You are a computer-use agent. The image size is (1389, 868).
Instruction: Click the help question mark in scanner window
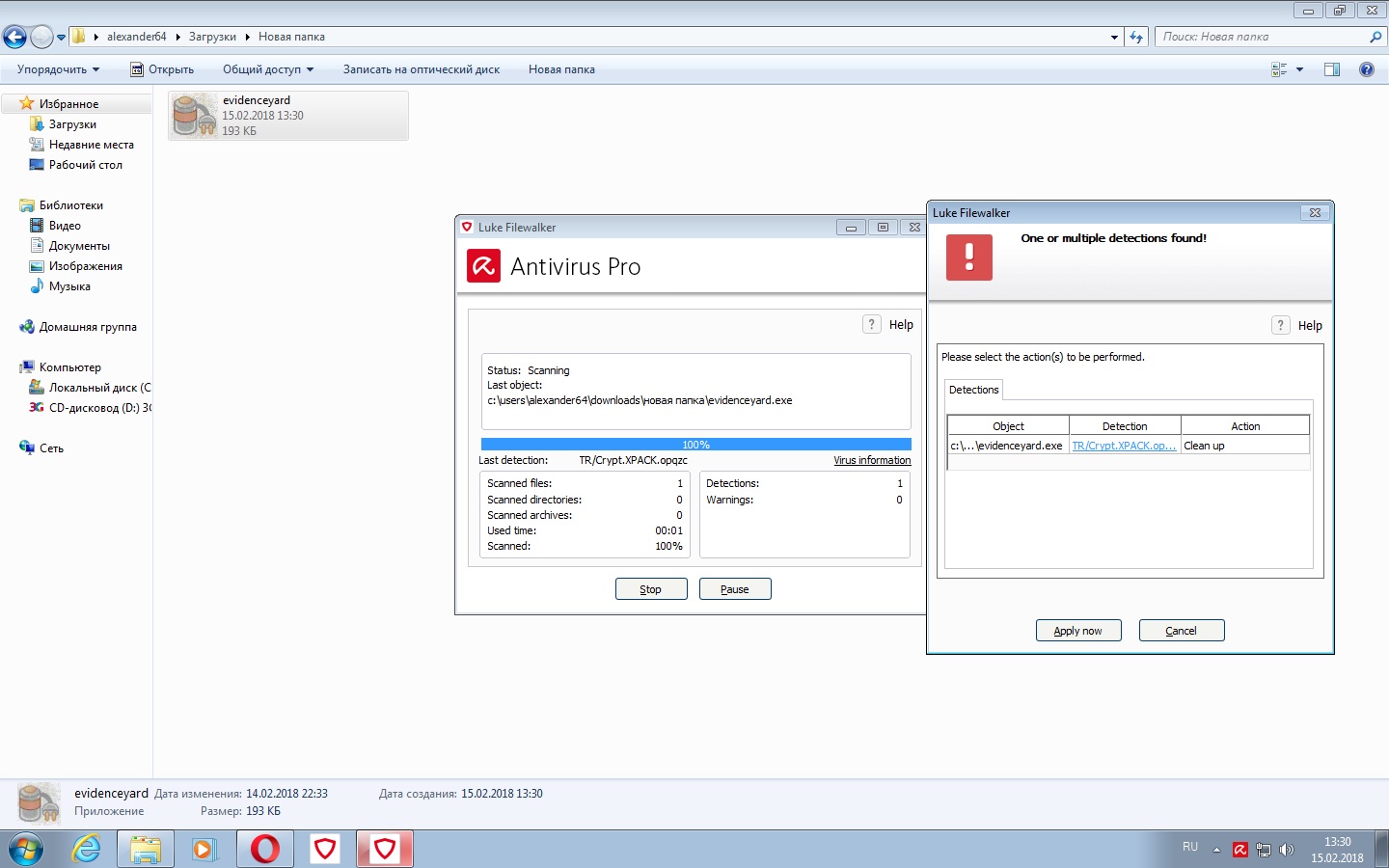[x=872, y=325]
